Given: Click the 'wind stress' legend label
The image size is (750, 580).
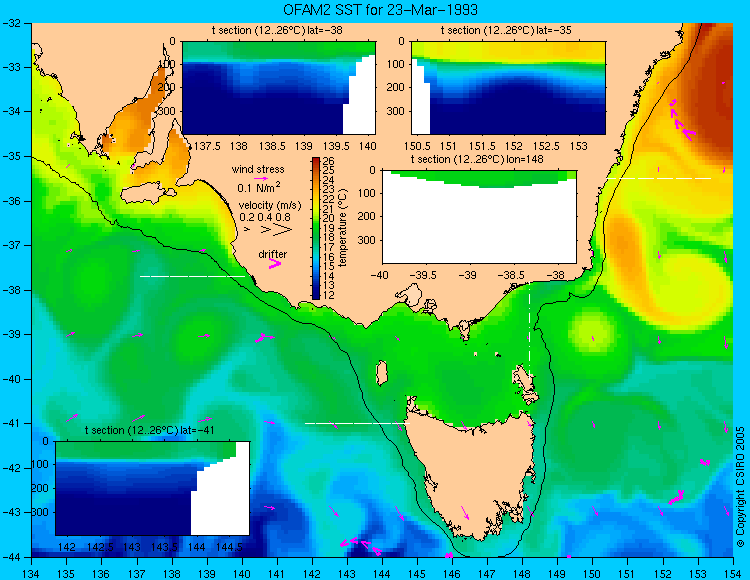Looking at the screenshot, I should pos(258,169).
